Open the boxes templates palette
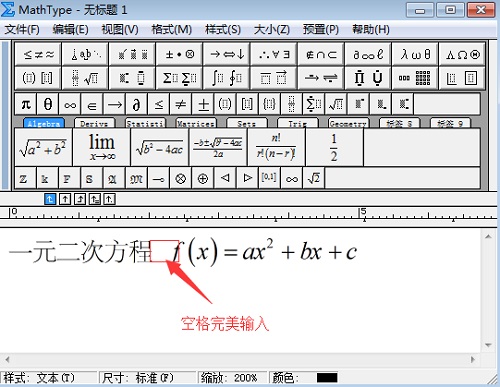 pos(462,78)
